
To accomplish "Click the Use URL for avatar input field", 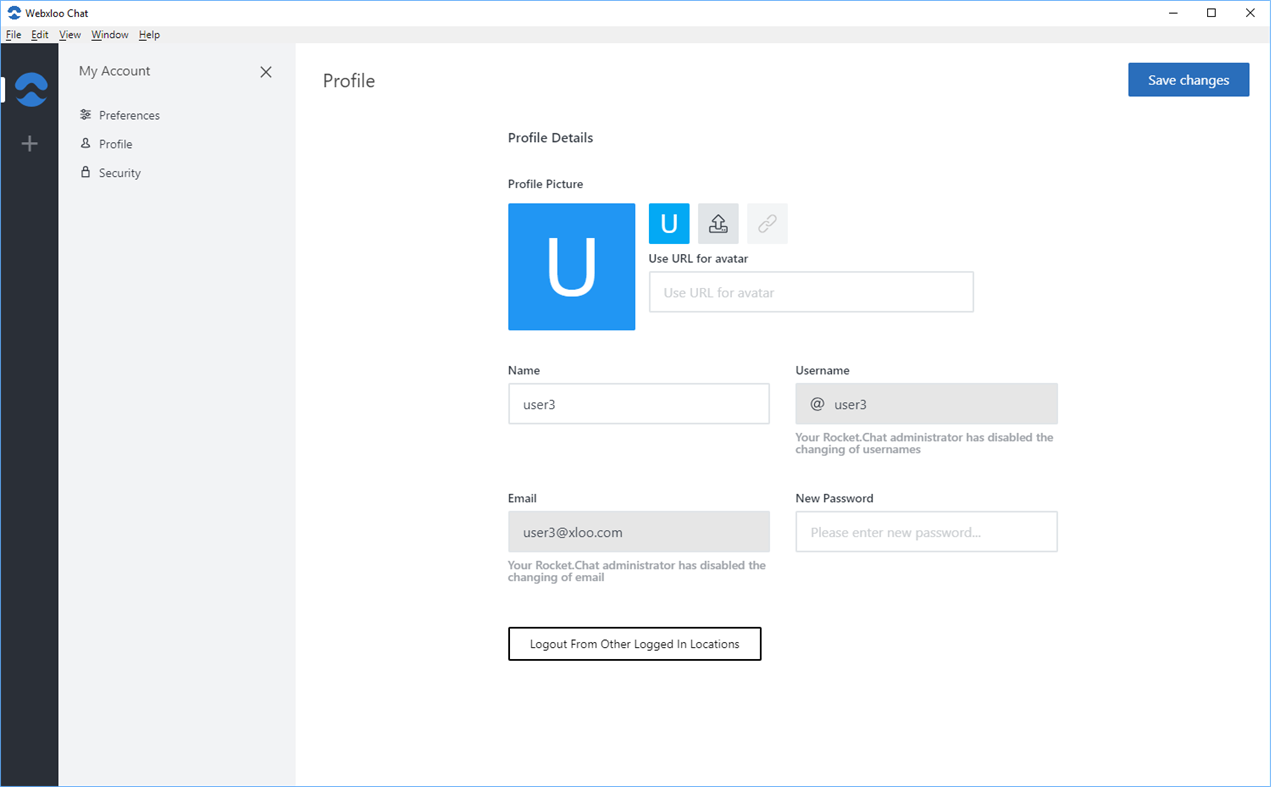I will [810, 291].
